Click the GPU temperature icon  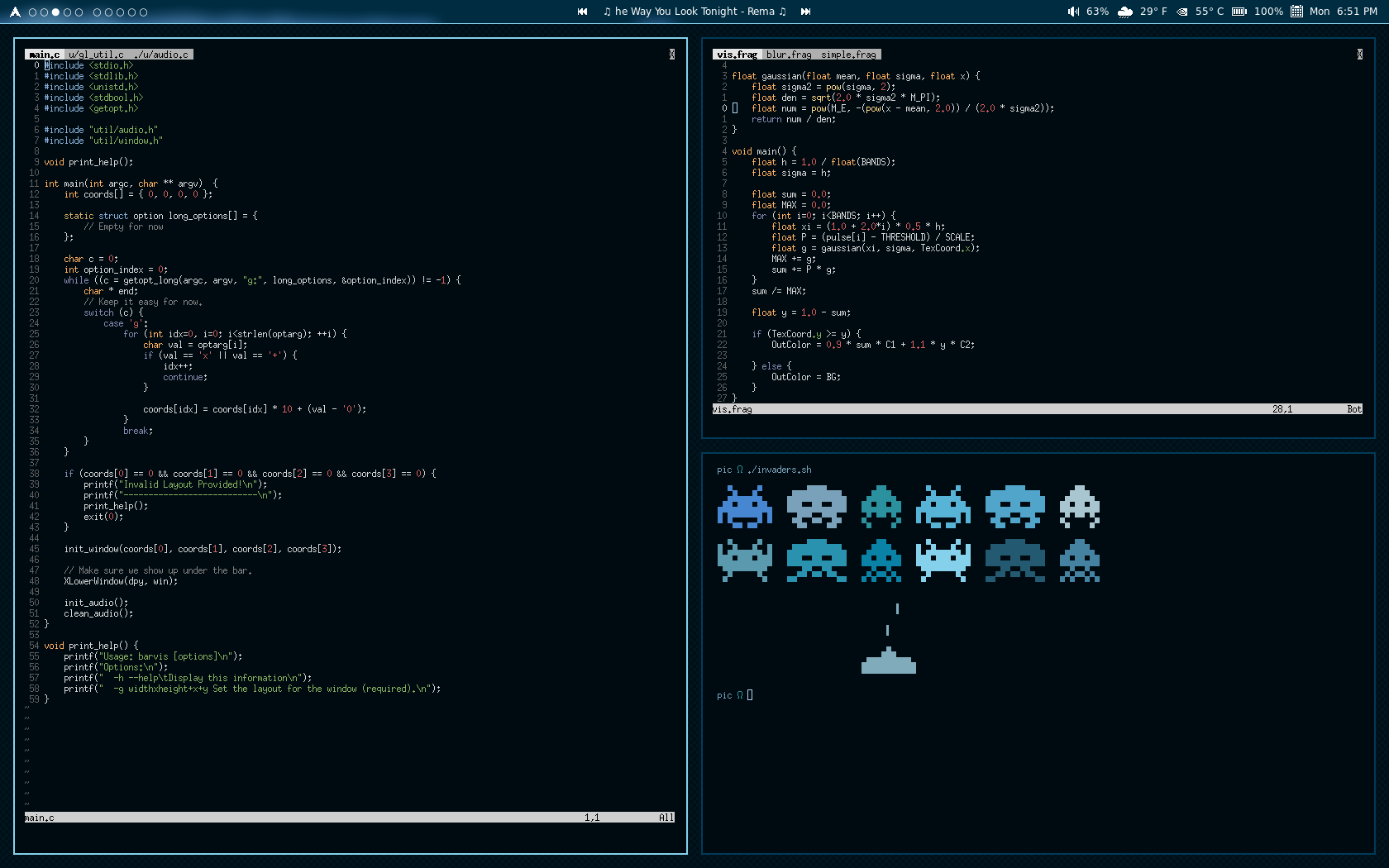pos(1182,12)
